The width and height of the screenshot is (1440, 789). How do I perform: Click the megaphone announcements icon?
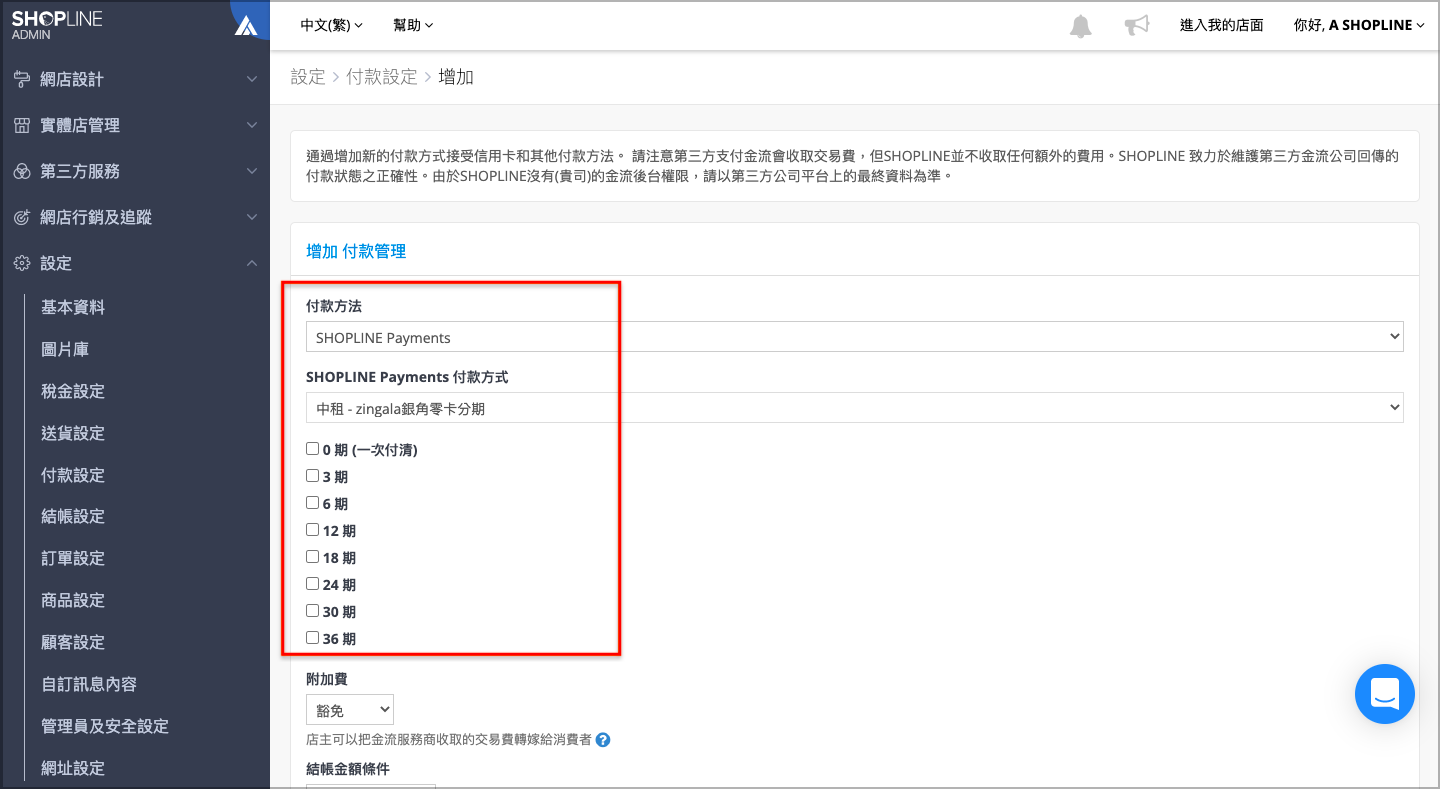tap(1136, 24)
